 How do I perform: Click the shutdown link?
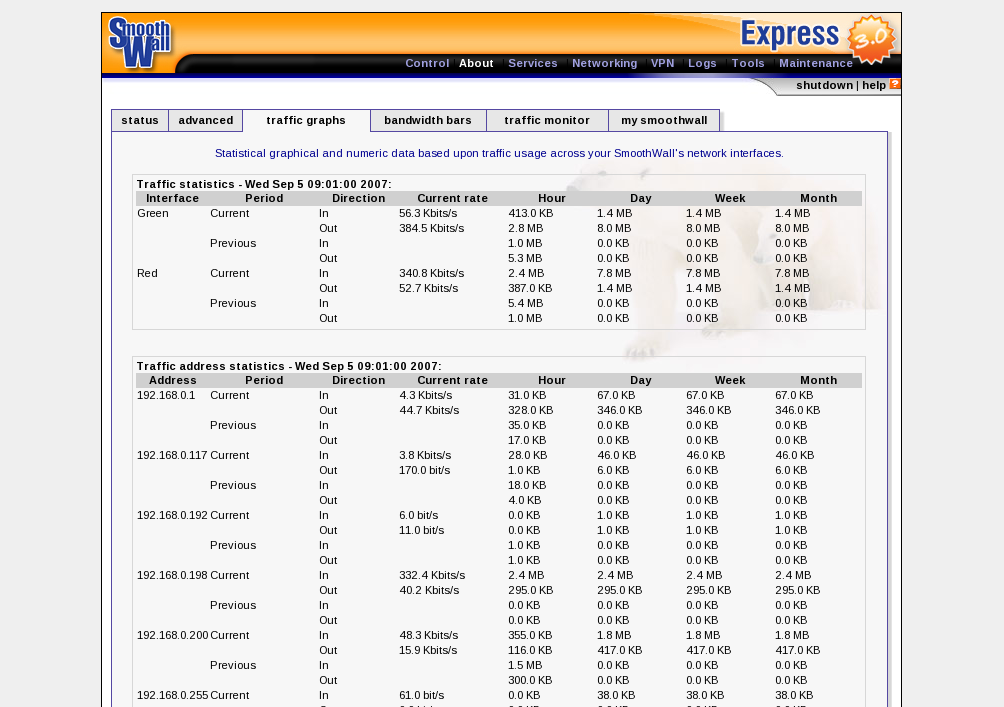point(825,85)
